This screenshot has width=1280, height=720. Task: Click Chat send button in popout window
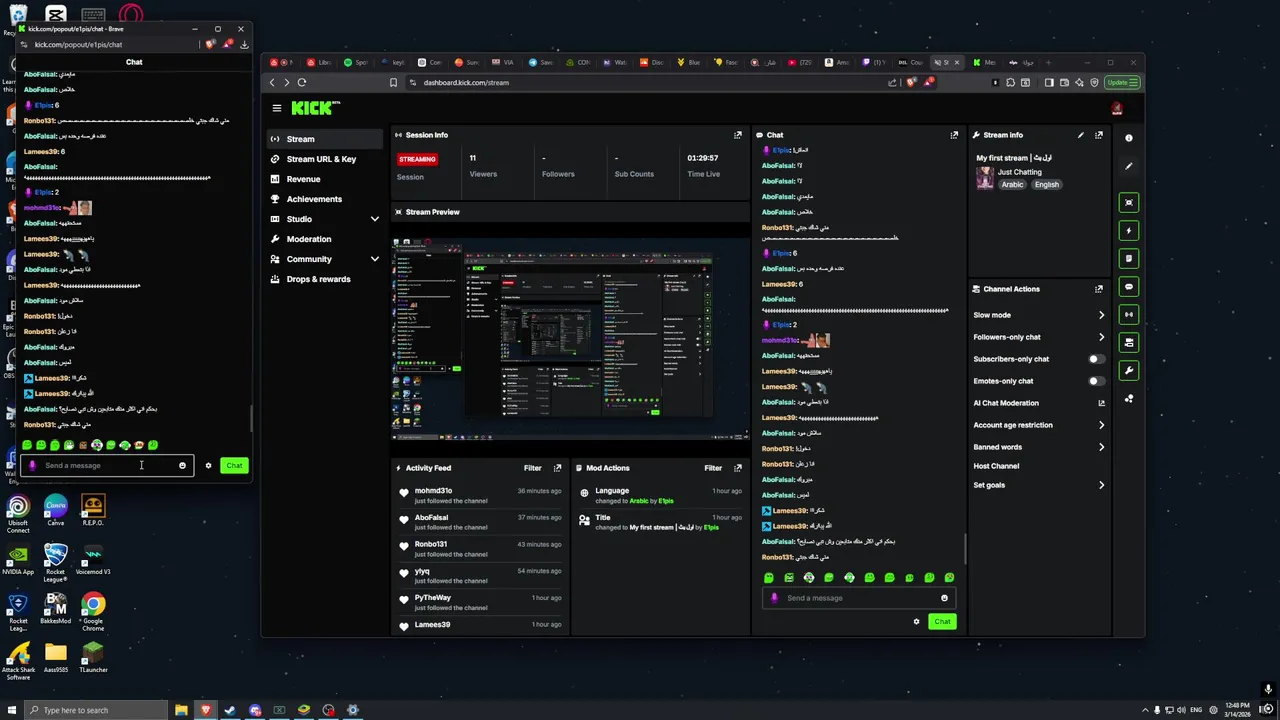point(234,465)
